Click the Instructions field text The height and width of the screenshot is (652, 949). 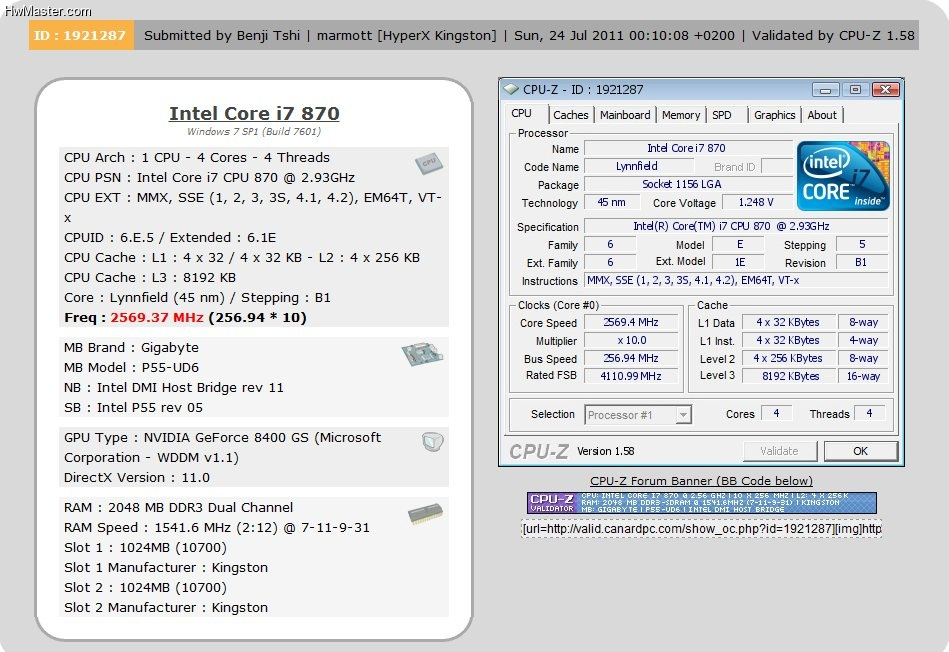[x=735, y=280]
